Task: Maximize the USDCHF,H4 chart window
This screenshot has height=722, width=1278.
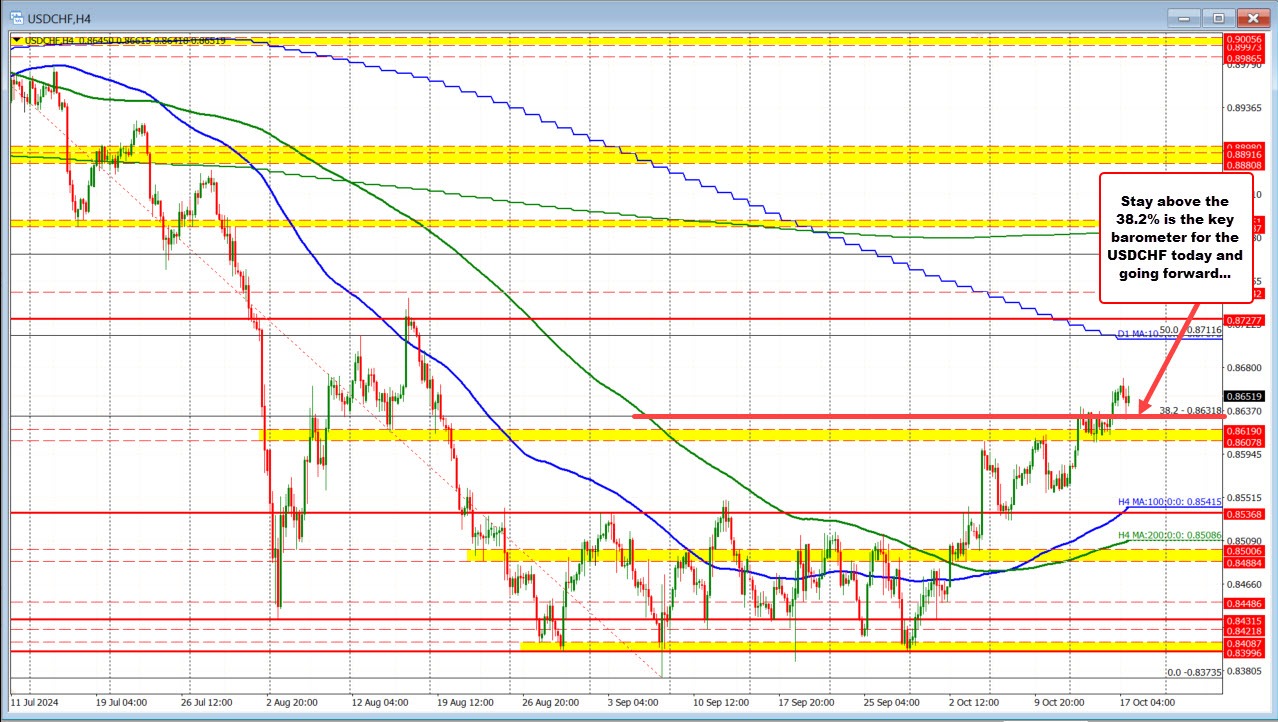Action: click(1219, 17)
